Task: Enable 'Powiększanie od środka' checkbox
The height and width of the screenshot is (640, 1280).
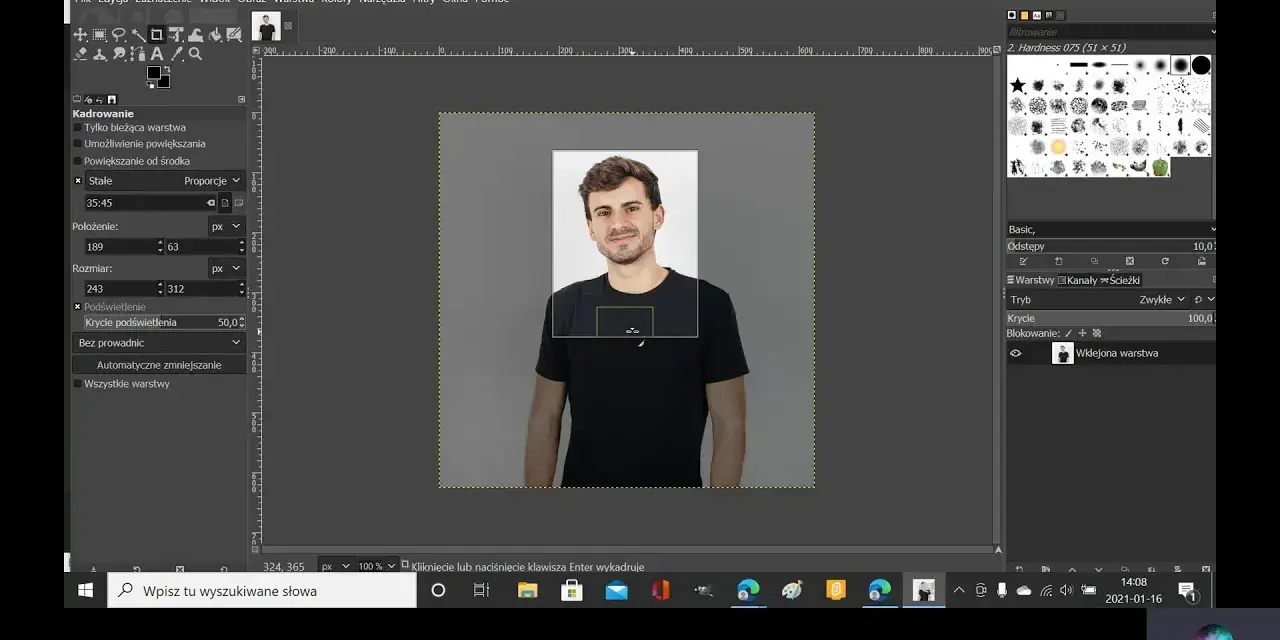Action: (x=77, y=161)
